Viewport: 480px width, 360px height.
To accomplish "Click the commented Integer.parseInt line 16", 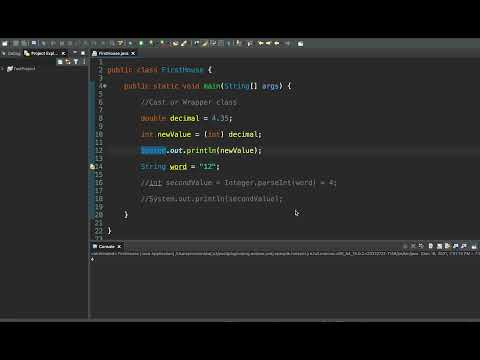I will click(239, 183).
